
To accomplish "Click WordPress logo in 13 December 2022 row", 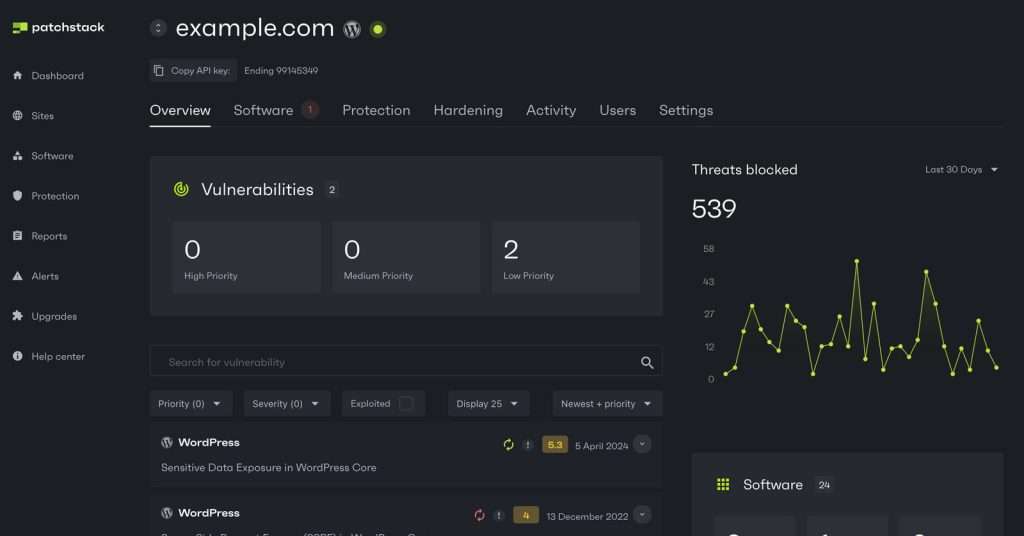I will coord(167,513).
